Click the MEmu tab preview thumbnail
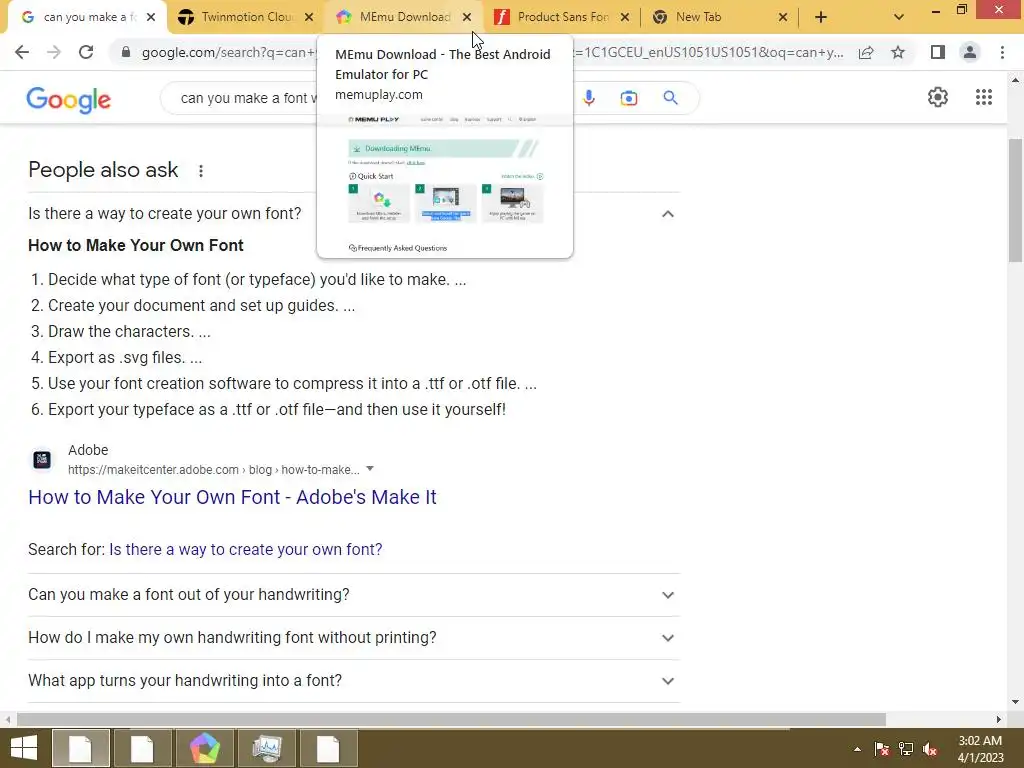 click(445, 185)
